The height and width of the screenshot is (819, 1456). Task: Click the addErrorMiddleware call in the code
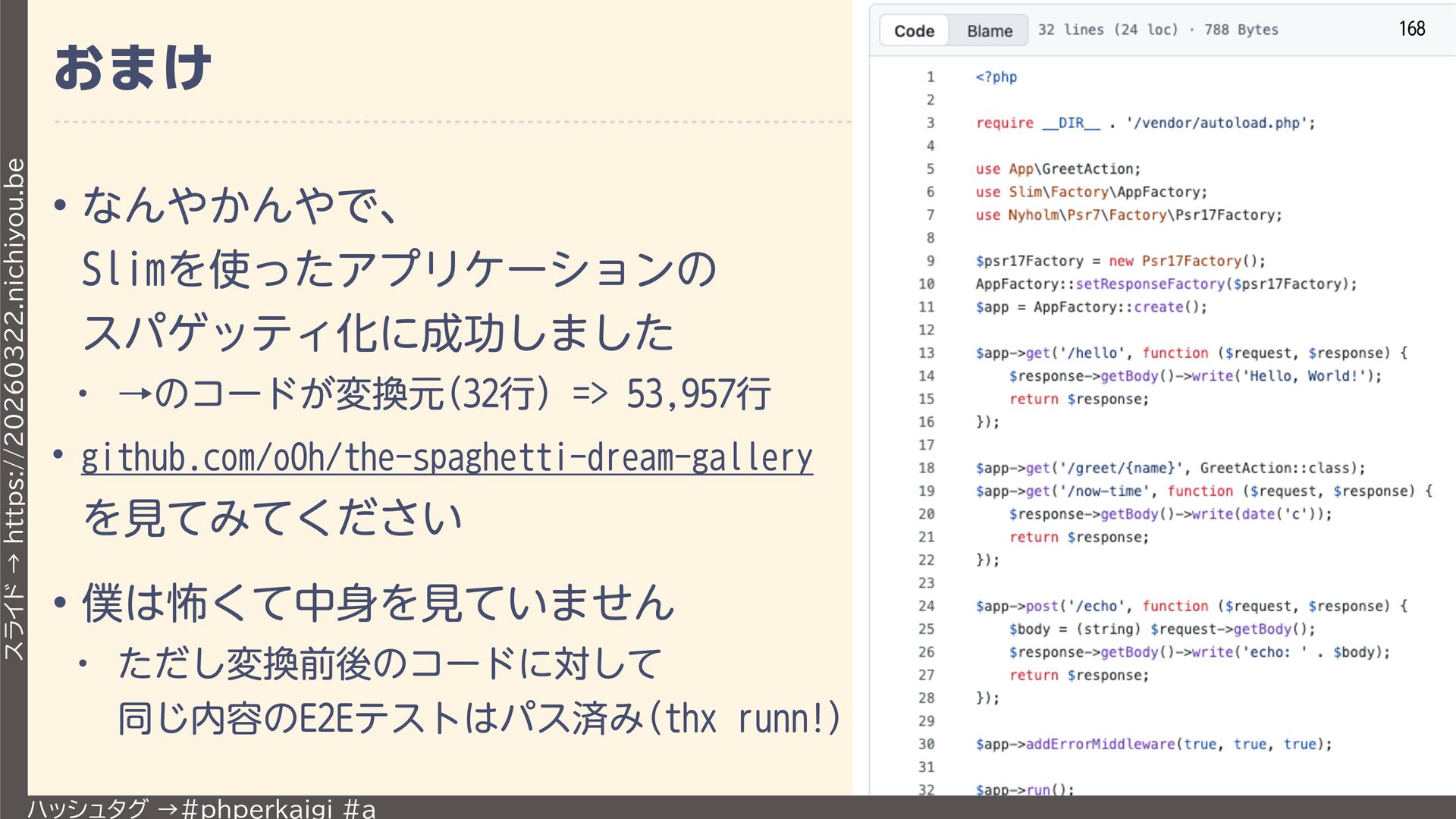pos(1100,744)
